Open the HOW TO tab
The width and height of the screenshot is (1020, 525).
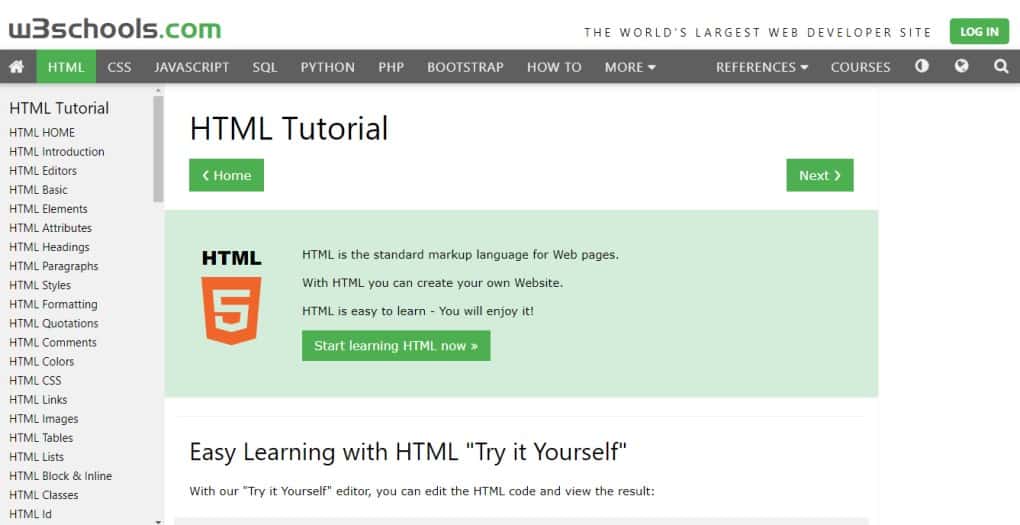pos(554,67)
